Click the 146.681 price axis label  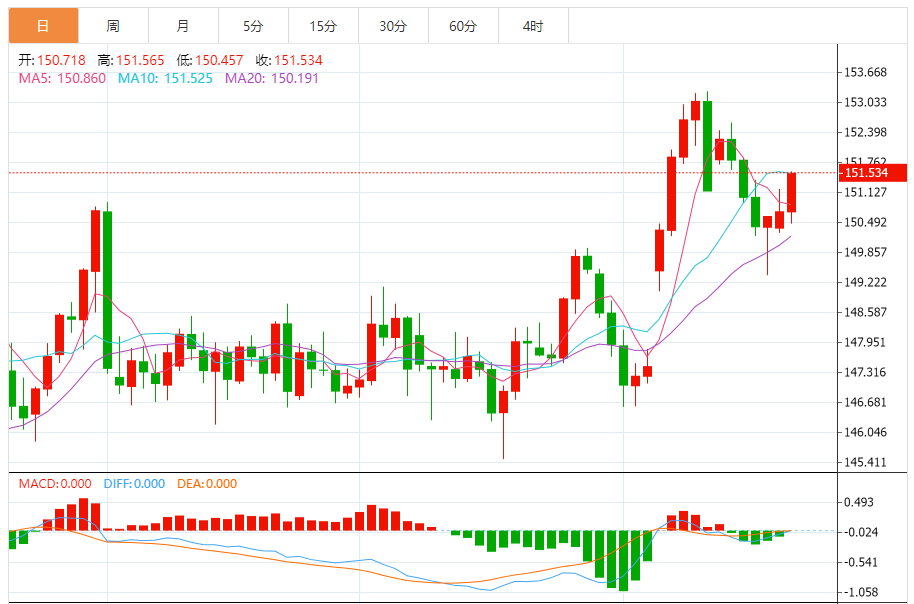(x=866, y=402)
